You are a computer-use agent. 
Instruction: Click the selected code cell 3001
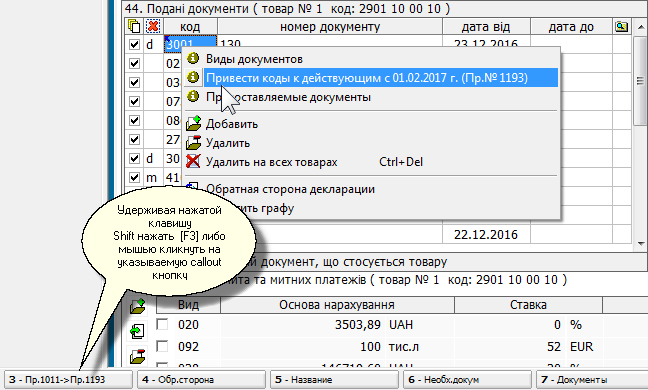[191, 44]
